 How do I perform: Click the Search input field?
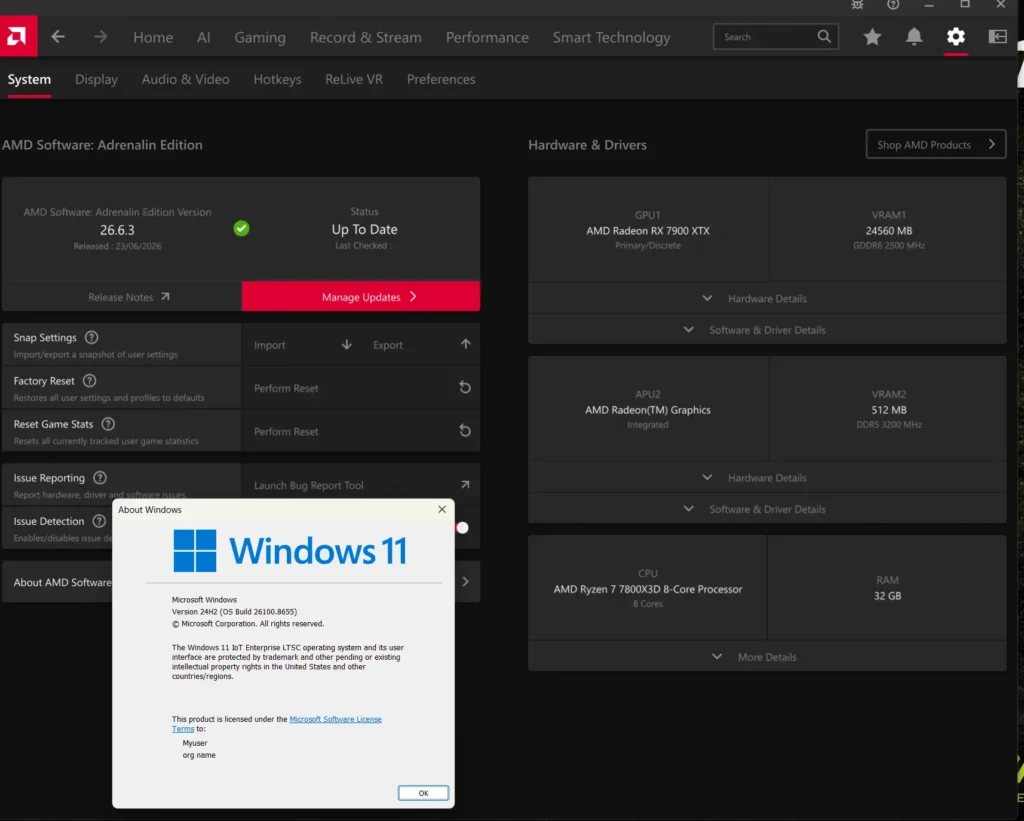pyautogui.click(x=775, y=37)
